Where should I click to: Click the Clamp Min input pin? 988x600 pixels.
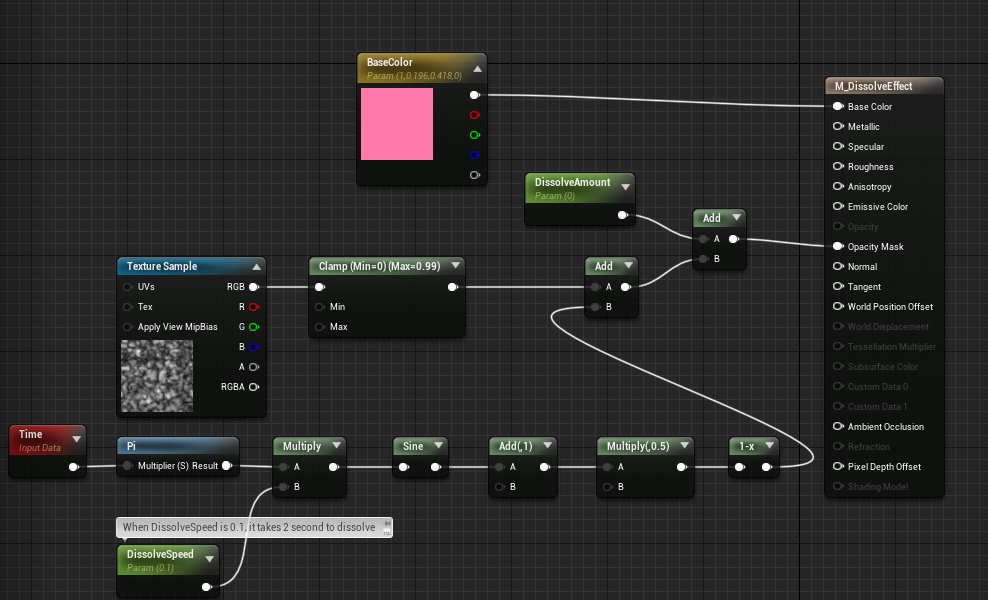coord(319,307)
